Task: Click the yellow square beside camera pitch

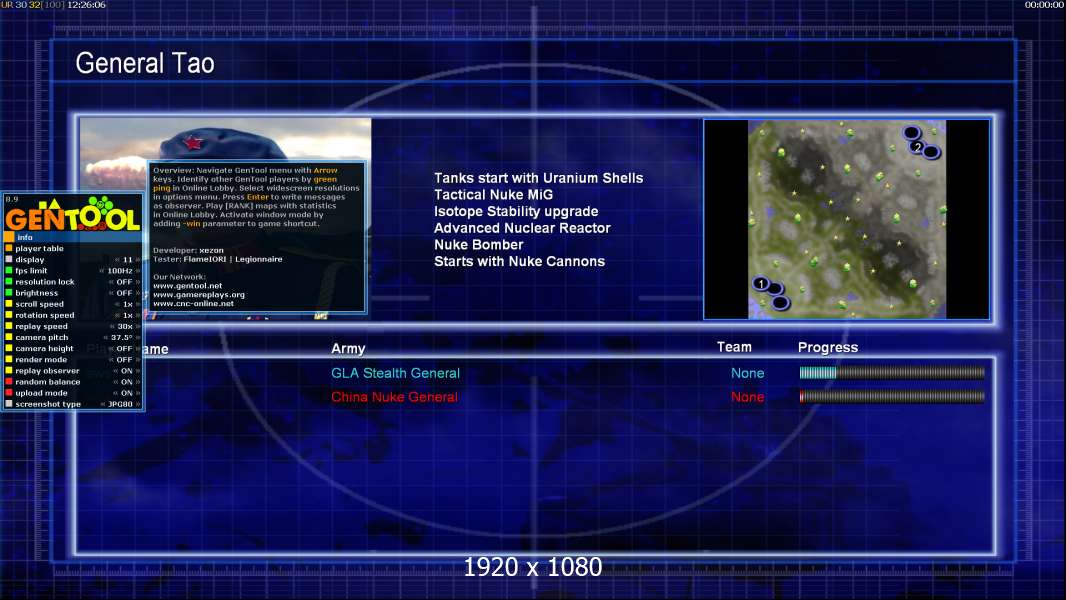Action: 9,337
